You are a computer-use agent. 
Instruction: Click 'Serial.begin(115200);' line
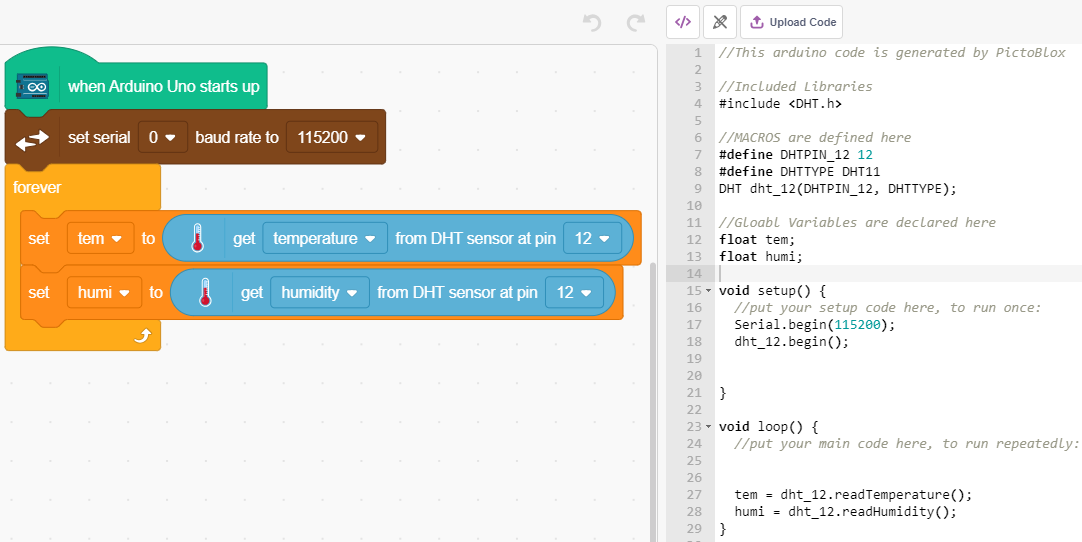point(815,325)
